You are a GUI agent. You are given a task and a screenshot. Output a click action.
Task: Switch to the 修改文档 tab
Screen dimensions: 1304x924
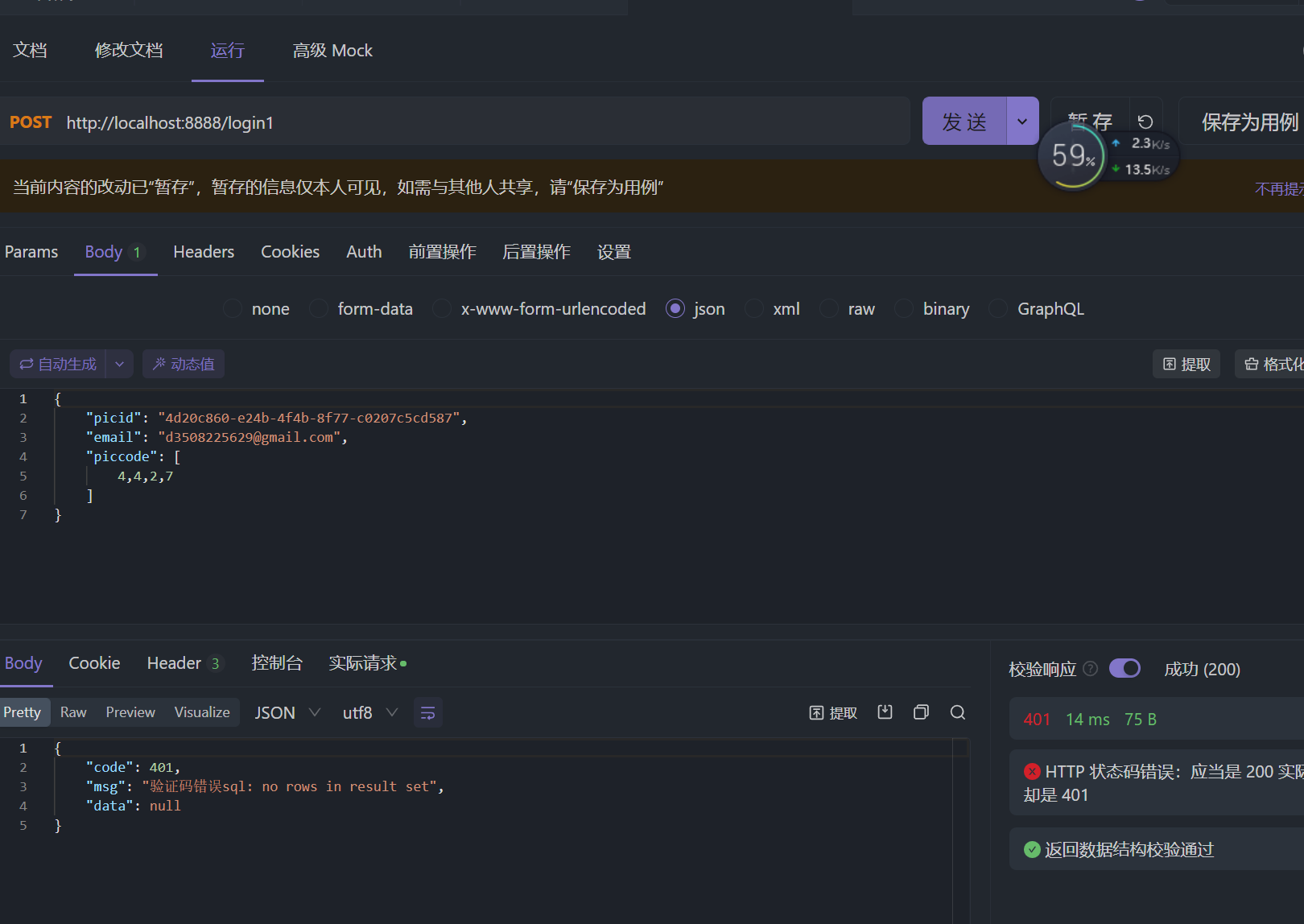(129, 50)
